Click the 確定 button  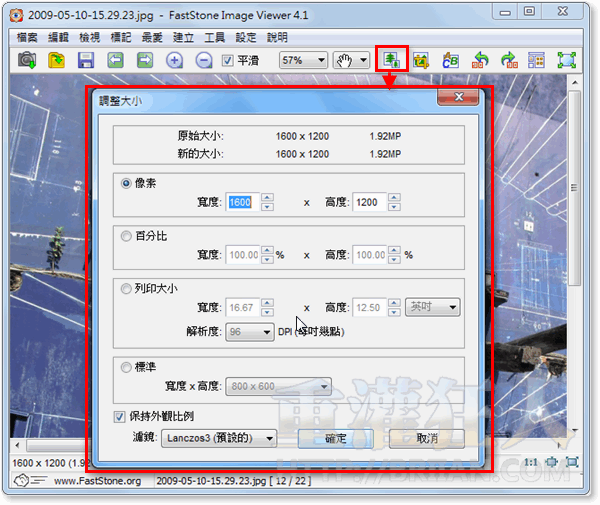tap(335, 438)
